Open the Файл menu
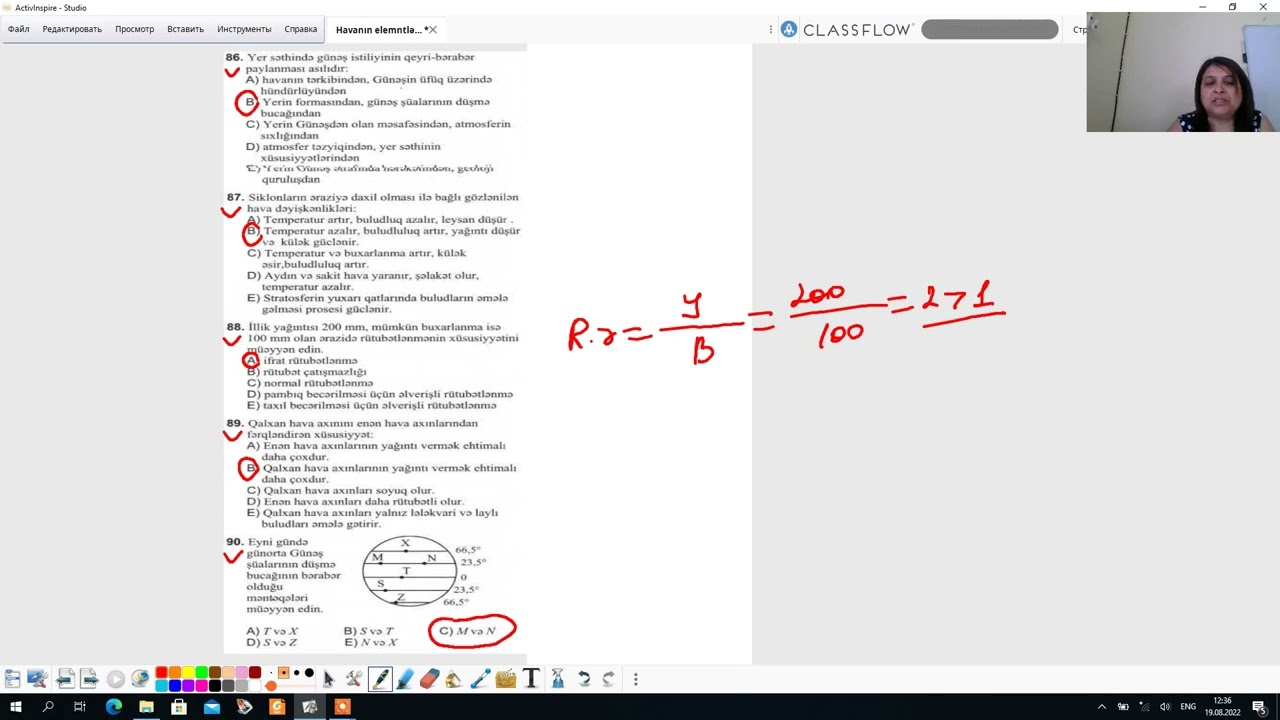This screenshot has width=1280, height=720. (x=19, y=29)
